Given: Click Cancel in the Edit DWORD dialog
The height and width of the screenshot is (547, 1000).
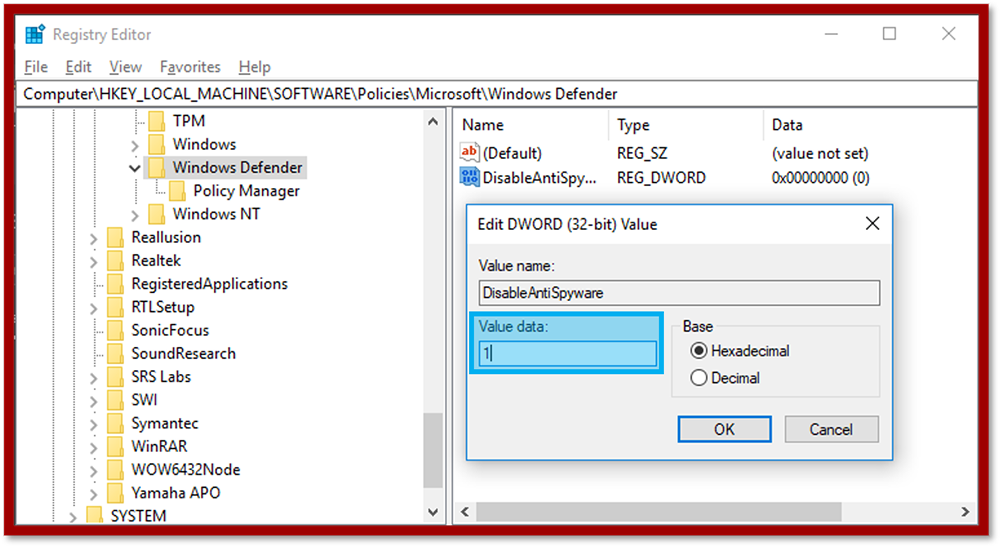Looking at the screenshot, I should (831, 429).
